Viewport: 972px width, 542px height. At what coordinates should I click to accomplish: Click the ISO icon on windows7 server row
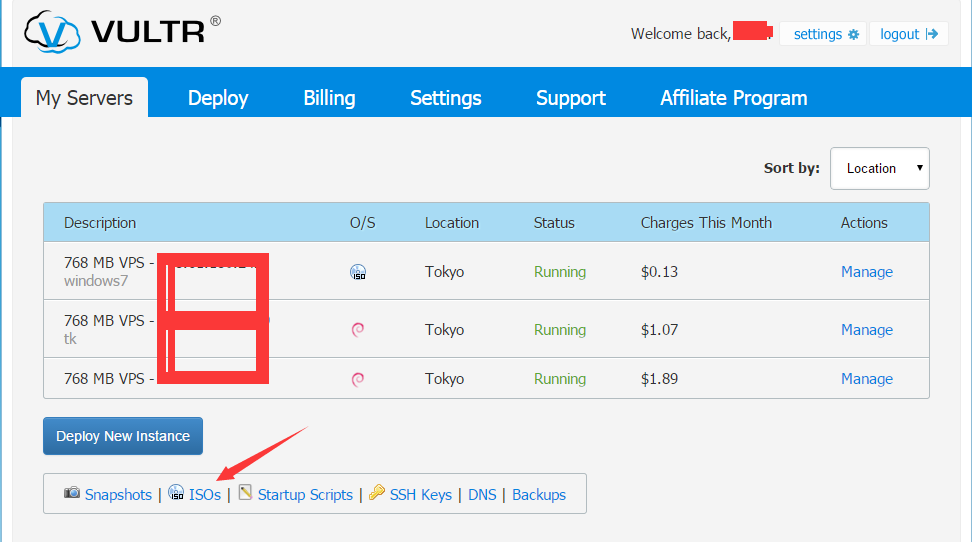click(358, 272)
